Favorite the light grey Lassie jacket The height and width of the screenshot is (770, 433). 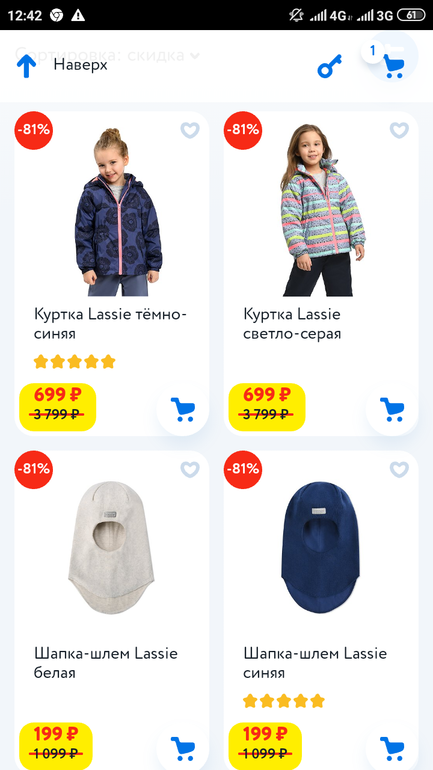399,130
